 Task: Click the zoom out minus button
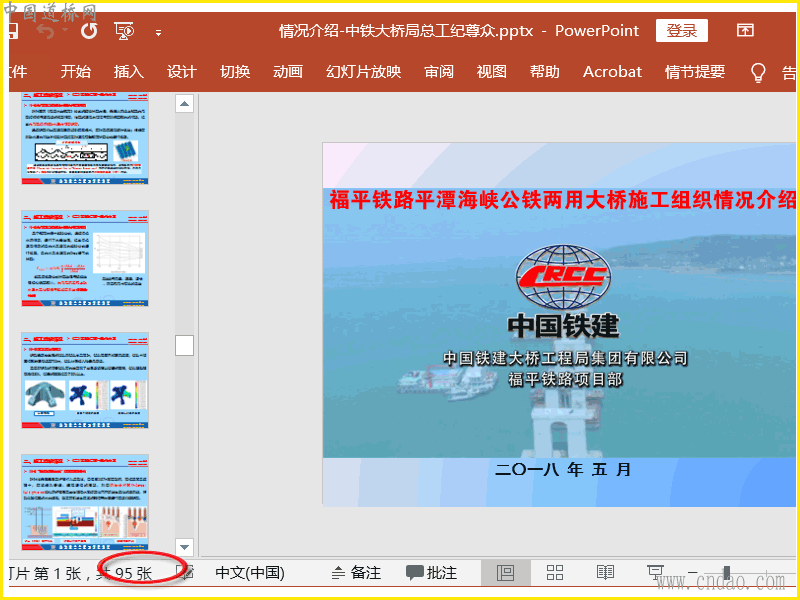coord(692,572)
